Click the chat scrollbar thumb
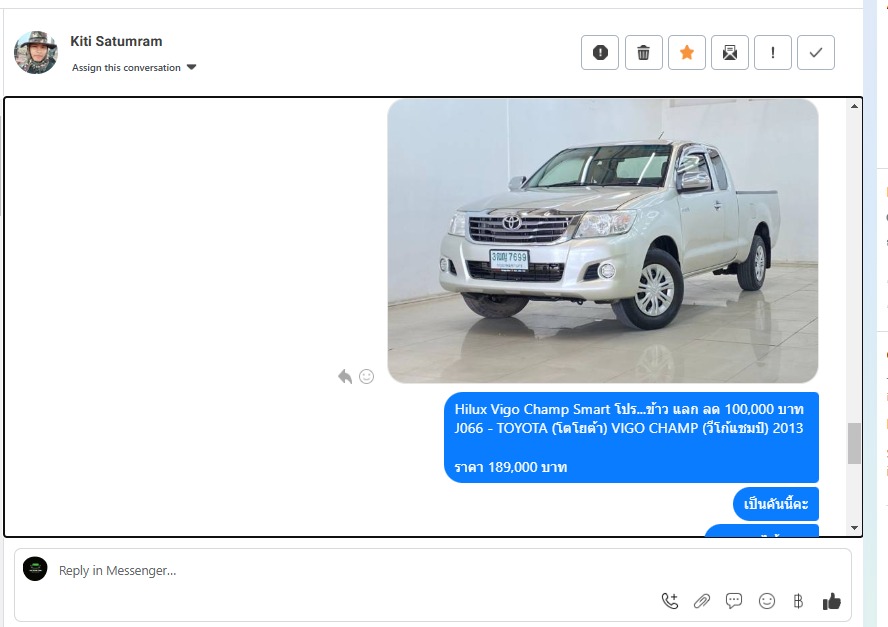The height and width of the screenshot is (627, 888). (x=854, y=443)
